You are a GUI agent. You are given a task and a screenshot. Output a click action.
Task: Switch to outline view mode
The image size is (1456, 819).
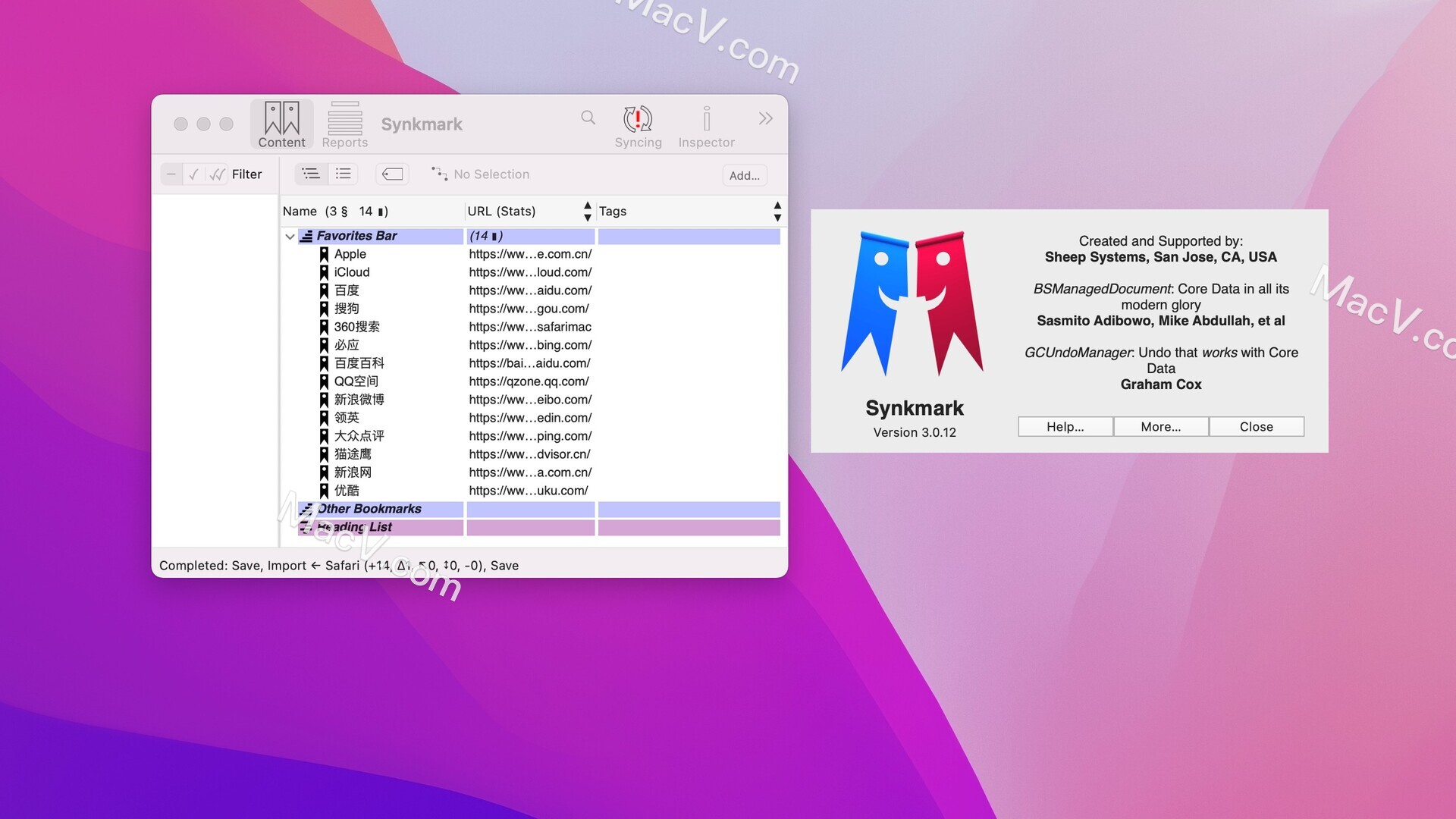coord(311,174)
